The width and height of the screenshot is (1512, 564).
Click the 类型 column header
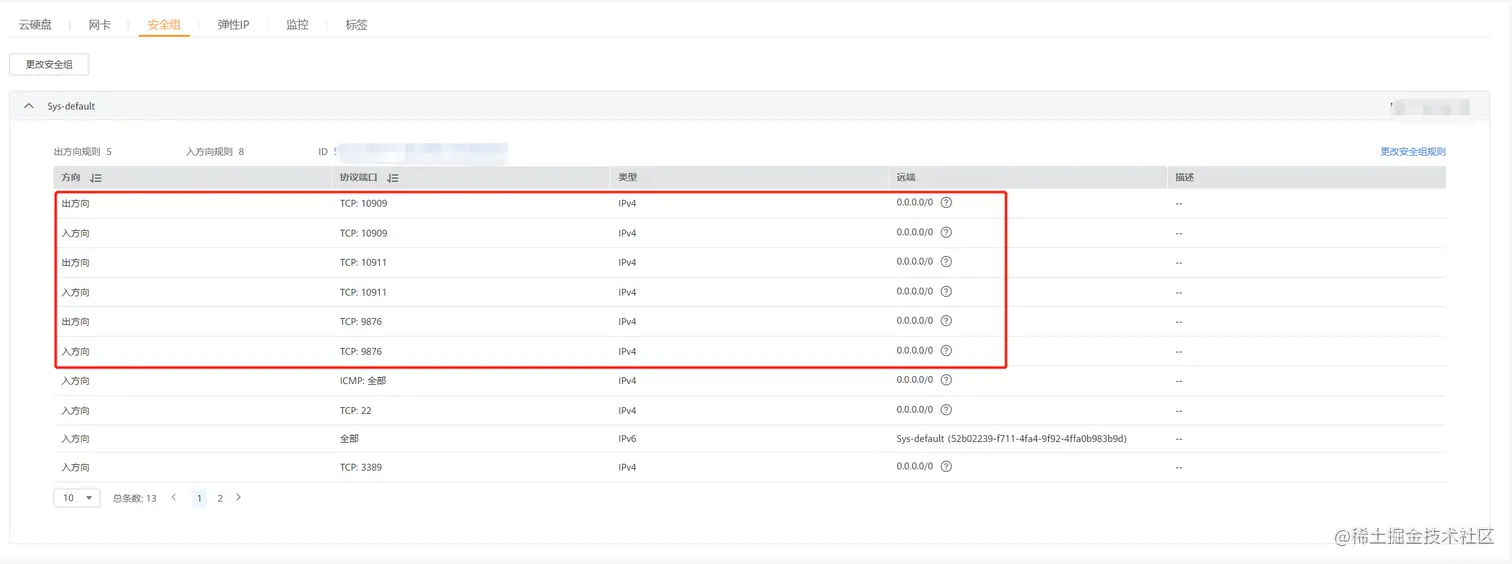[628, 177]
